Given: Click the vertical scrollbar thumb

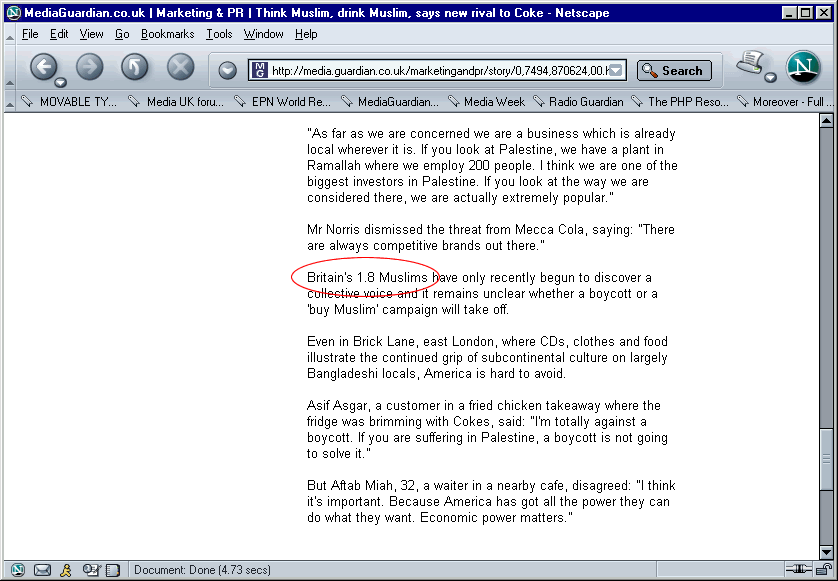Looking at the screenshot, I should [x=826, y=459].
